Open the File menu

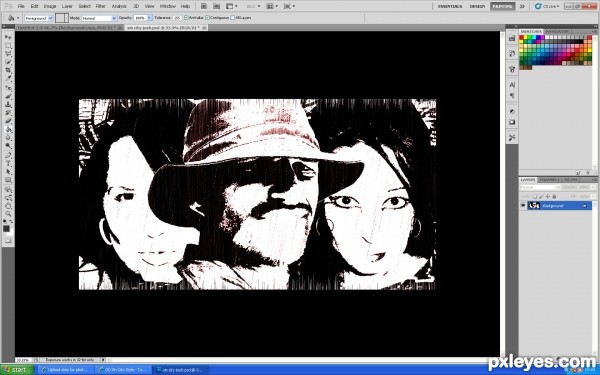tap(21, 6)
